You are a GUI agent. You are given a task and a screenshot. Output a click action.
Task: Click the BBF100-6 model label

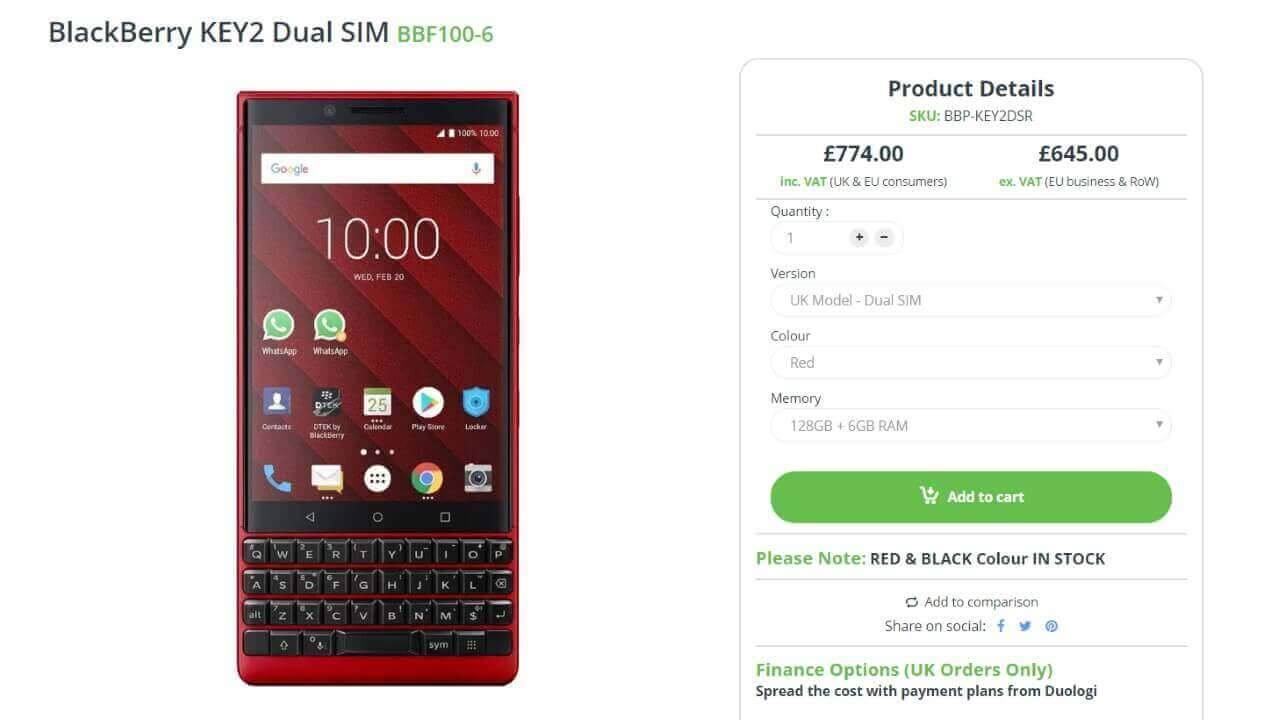(x=445, y=35)
